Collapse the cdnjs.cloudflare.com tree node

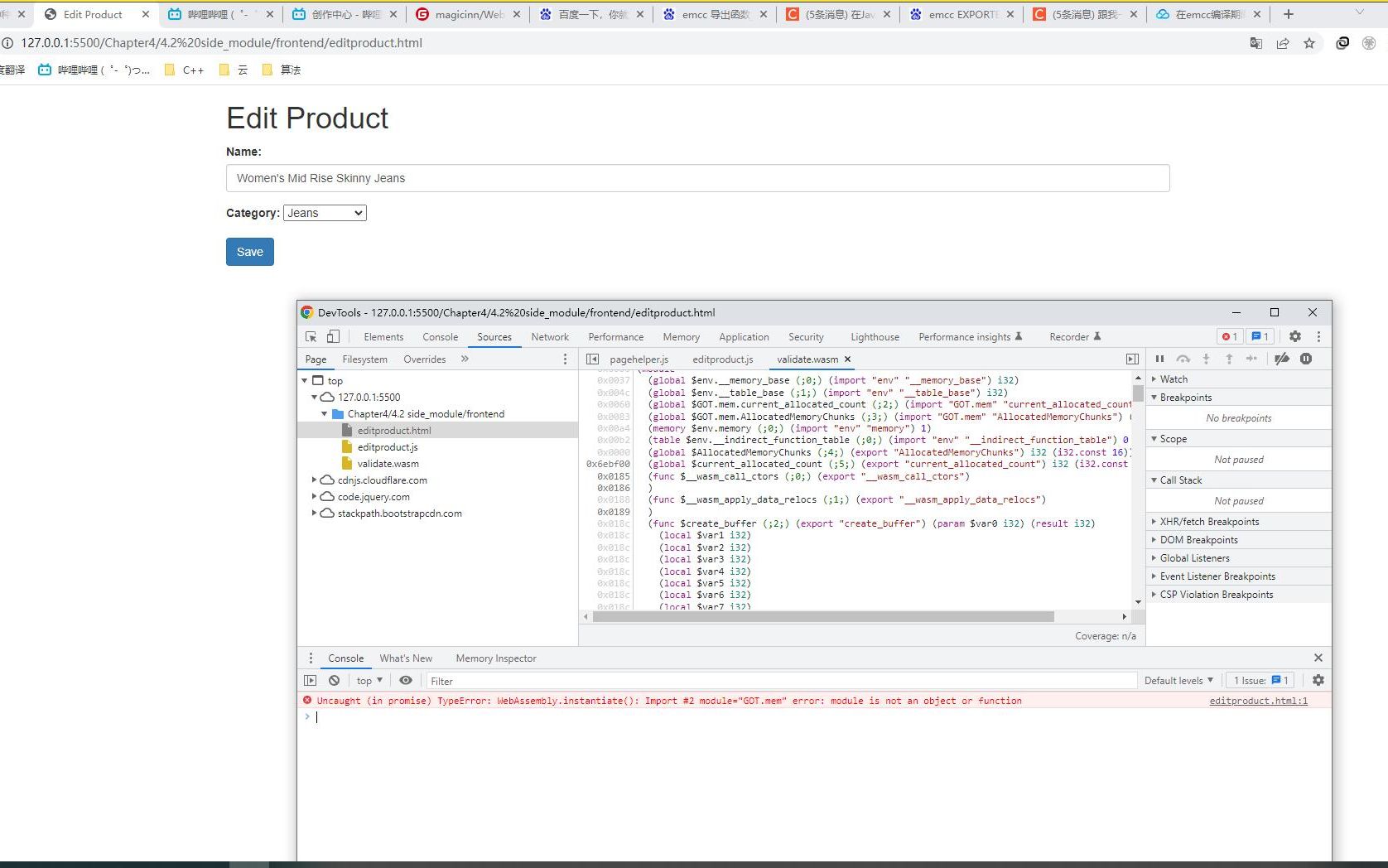coord(314,480)
